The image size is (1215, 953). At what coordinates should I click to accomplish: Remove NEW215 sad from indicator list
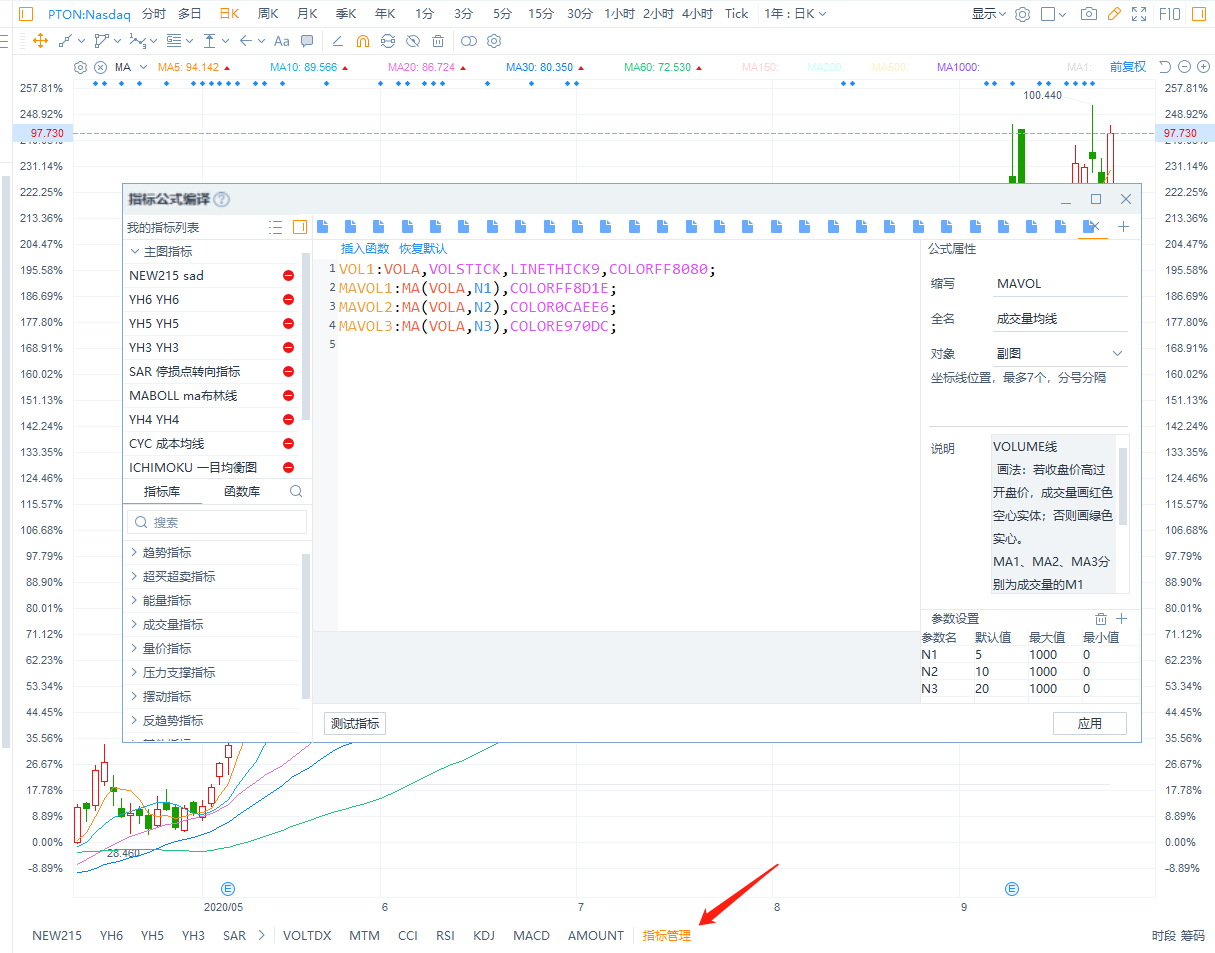pyautogui.click(x=288, y=276)
